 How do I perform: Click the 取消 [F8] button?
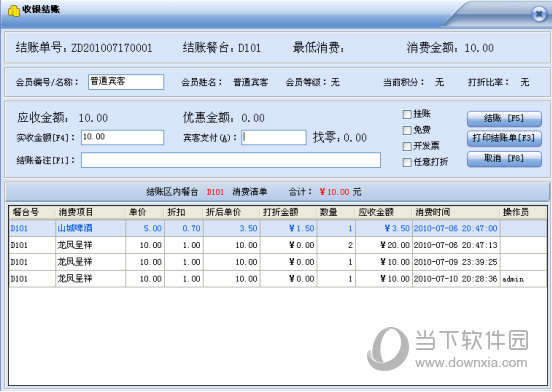pos(504,159)
